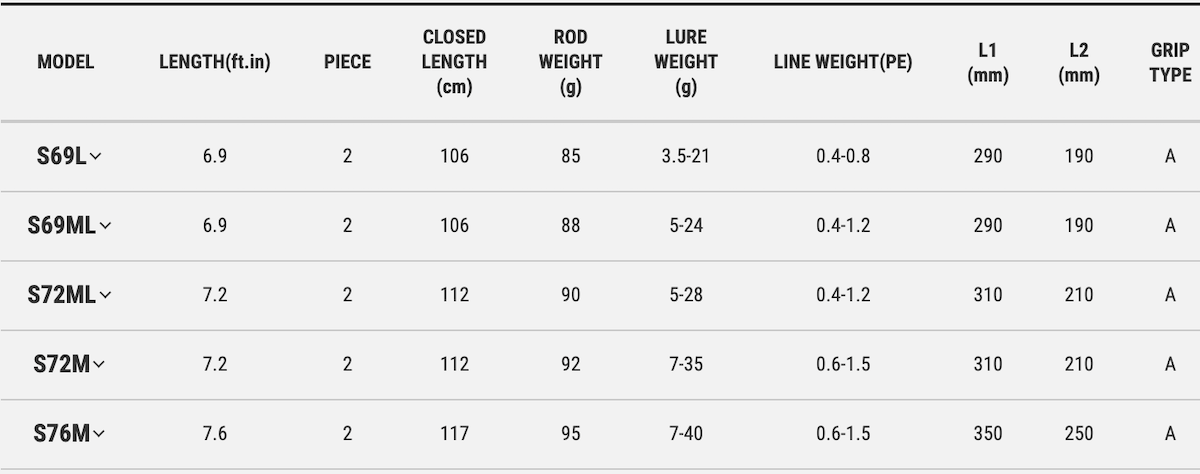Click the S69ML rod weight 88 cell

[x=570, y=226]
